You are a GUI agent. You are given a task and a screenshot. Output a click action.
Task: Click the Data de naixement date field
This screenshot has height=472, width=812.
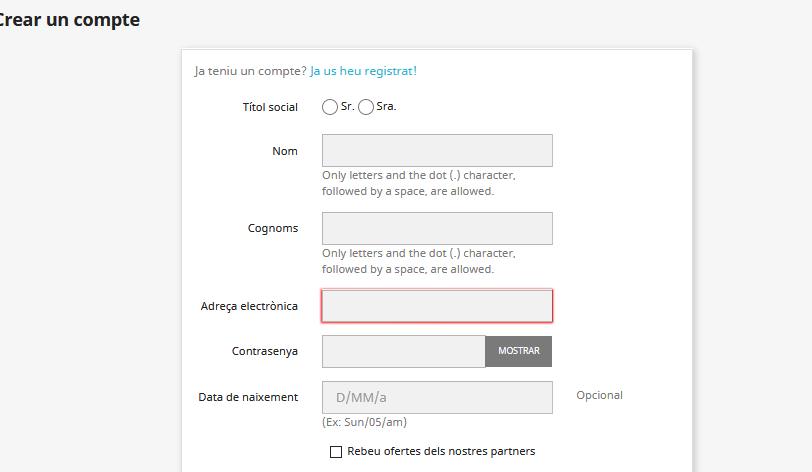tap(437, 397)
